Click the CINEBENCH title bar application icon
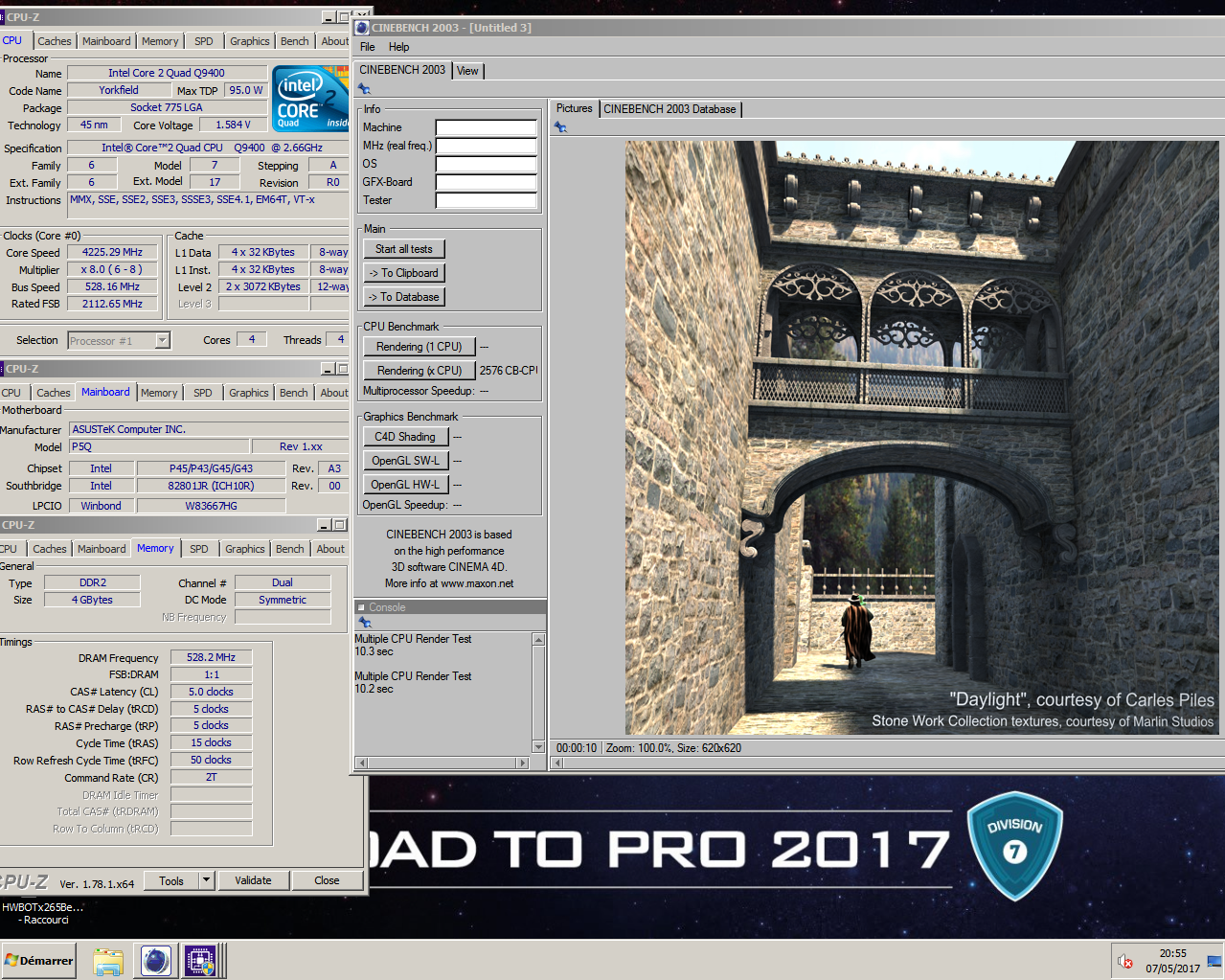Screen dimensions: 1225x980 362,28
